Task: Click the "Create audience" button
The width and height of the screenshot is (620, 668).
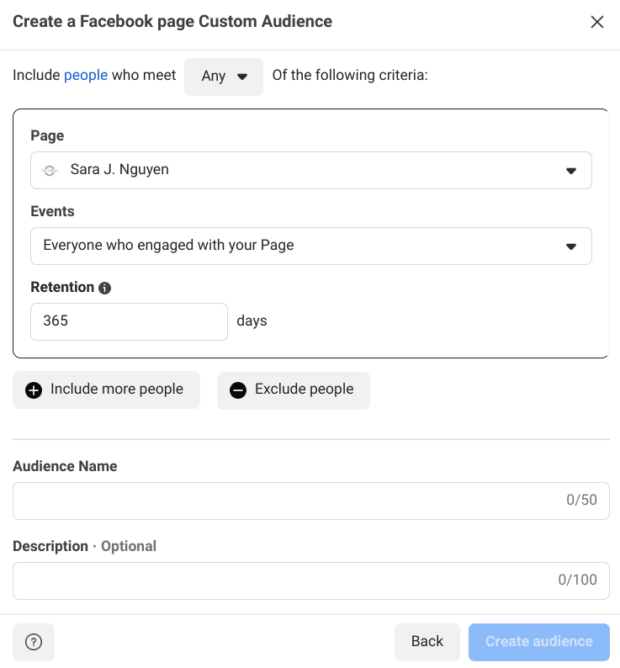Action: 538,642
